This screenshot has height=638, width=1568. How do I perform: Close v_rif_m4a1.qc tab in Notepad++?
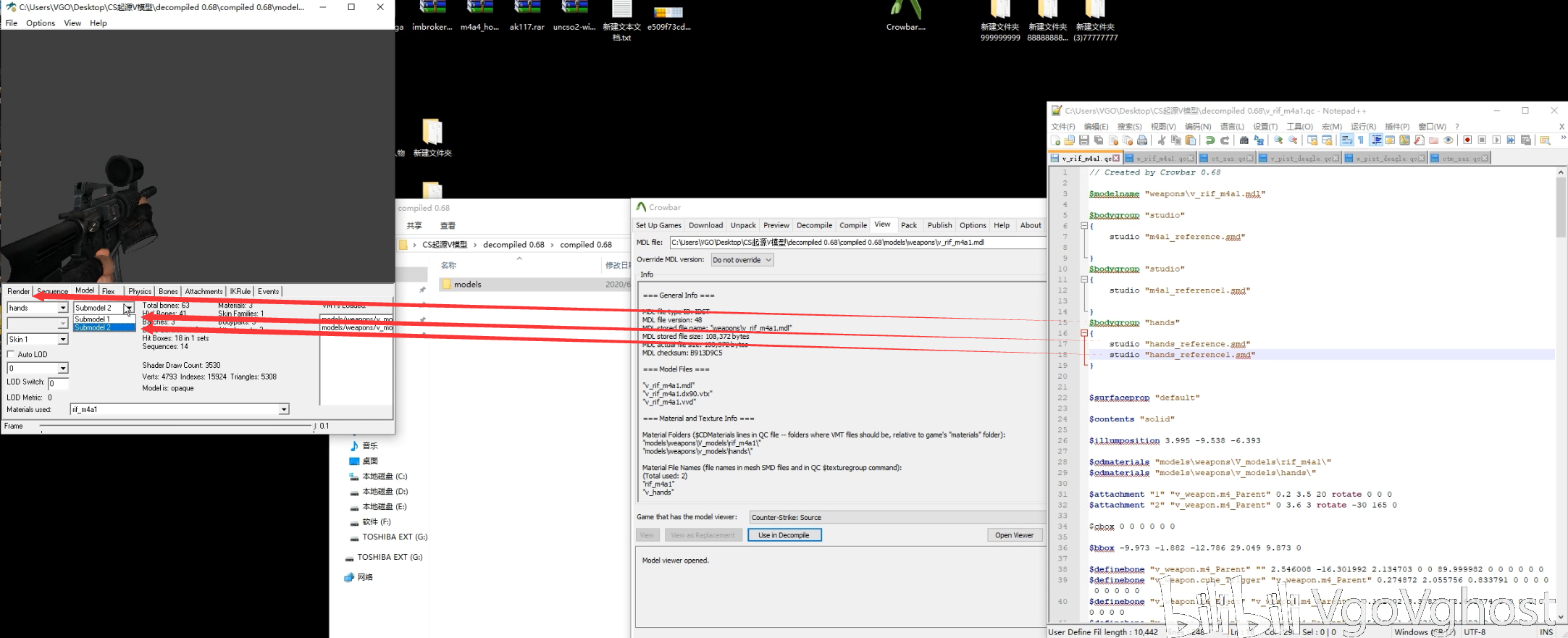pyautogui.click(x=1116, y=158)
